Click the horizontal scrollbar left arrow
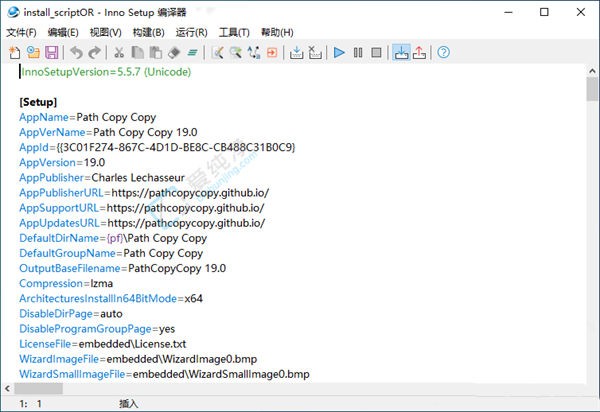 point(7,388)
